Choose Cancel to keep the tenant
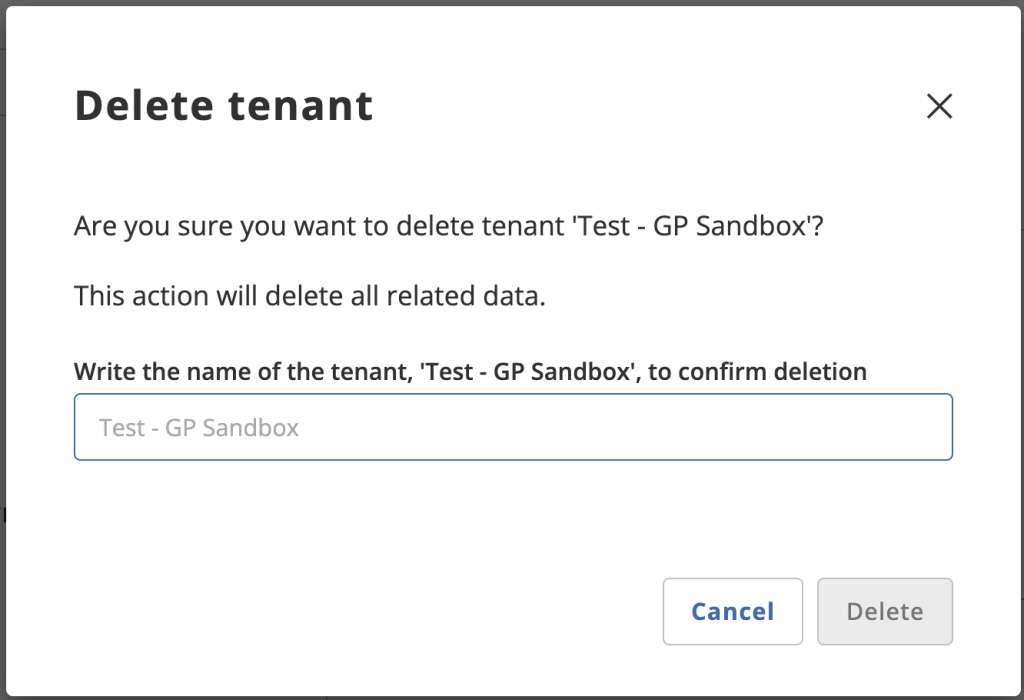Screen dimensions: 1024x700 coord(732,611)
